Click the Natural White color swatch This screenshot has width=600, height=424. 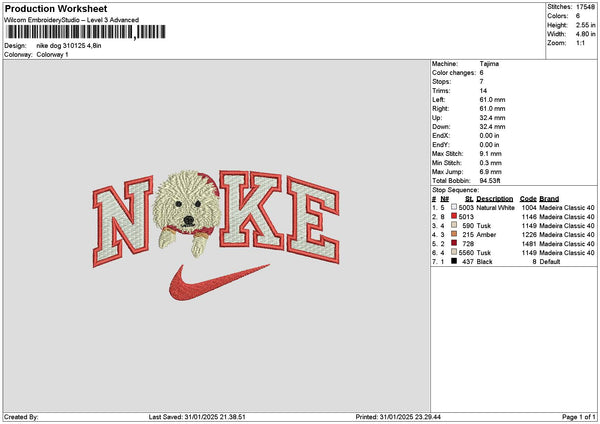pos(454,207)
